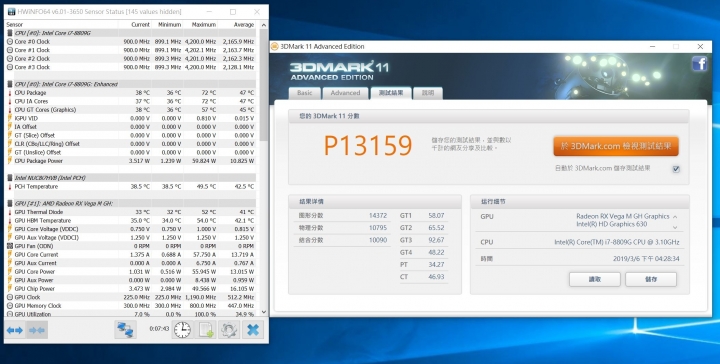720x364 pixels.
Task: Switch to the Basic tab
Action: coord(304,93)
